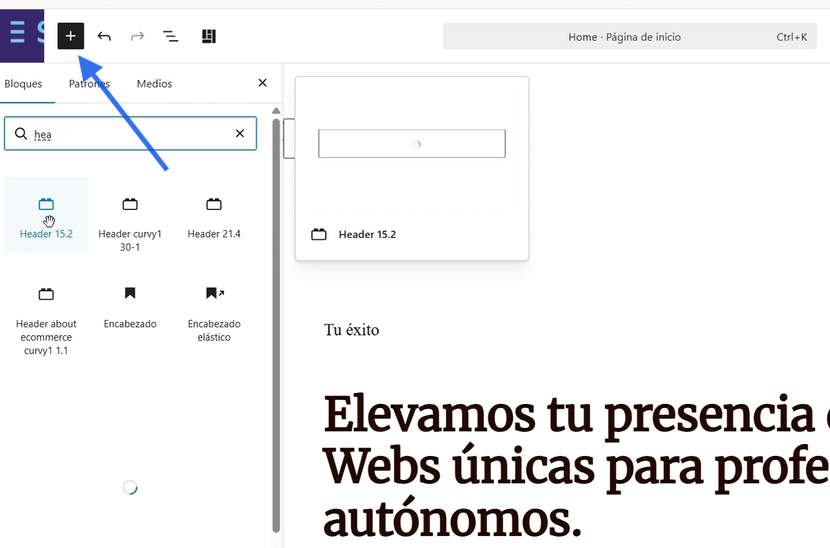The height and width of the screenshot is (548, 830).
Task: Insert the Encabezado block
Action: 130,305
